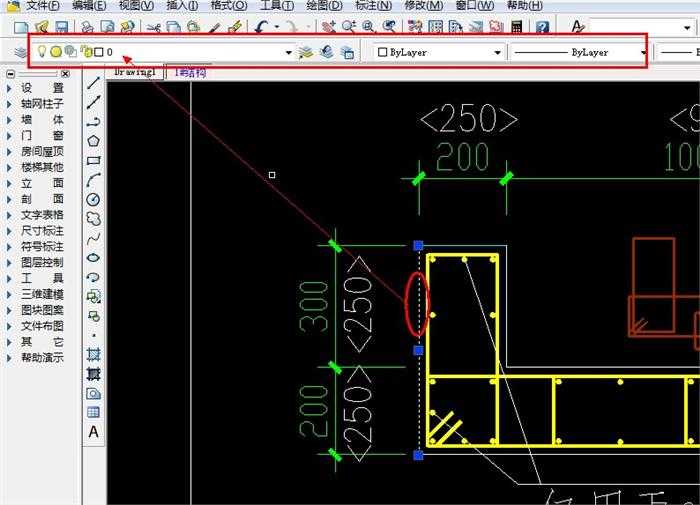Undo last action with the Undo arrow

(x=261, y=28)
